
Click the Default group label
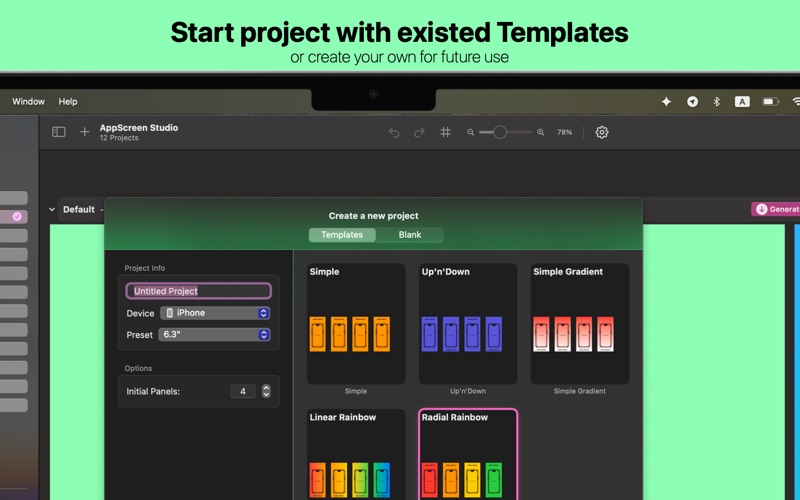point(79,209)
